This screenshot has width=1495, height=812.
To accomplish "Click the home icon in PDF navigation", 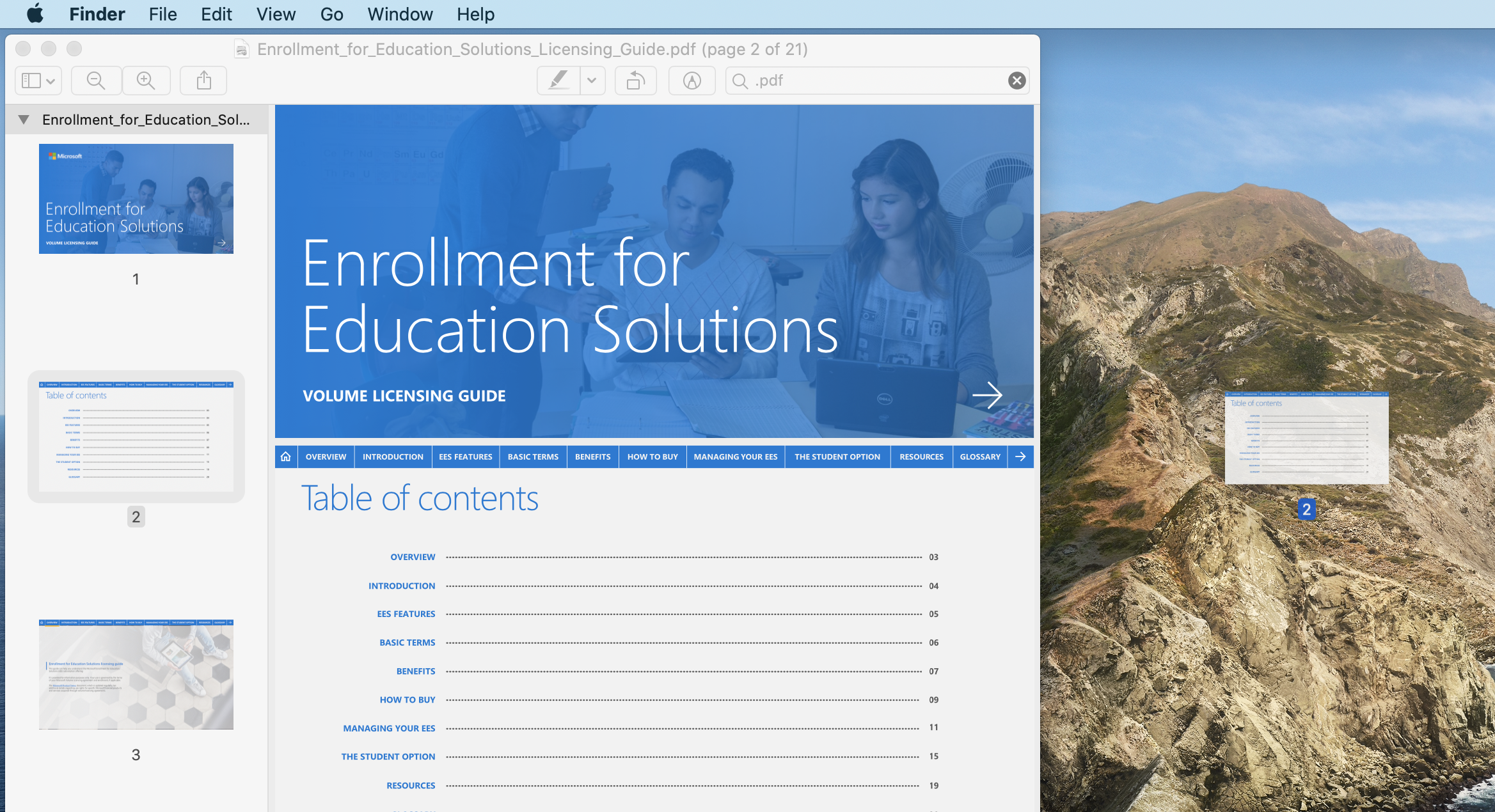I will (x=286, y=457).
